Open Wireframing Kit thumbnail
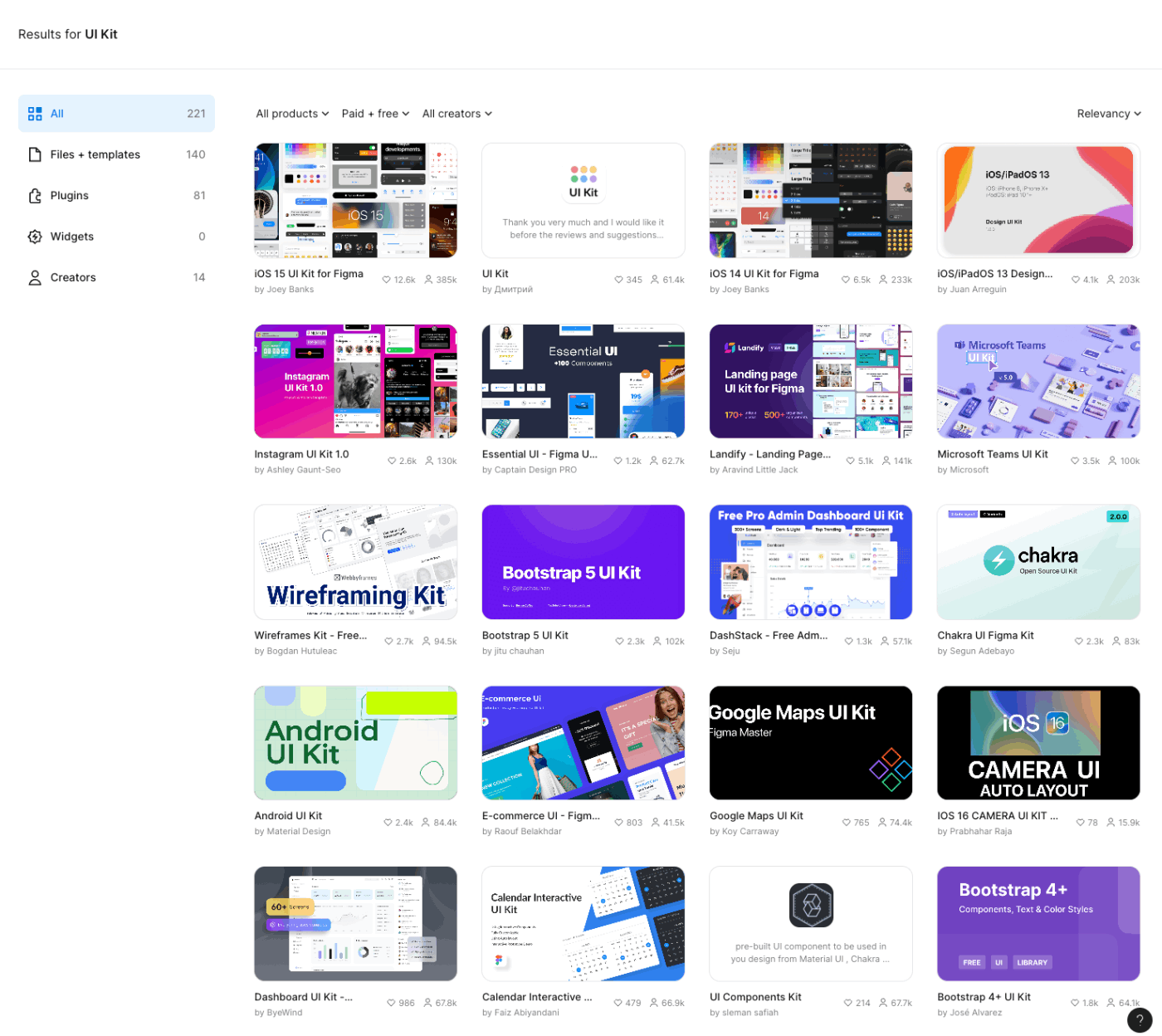 [x=355, y=562]
